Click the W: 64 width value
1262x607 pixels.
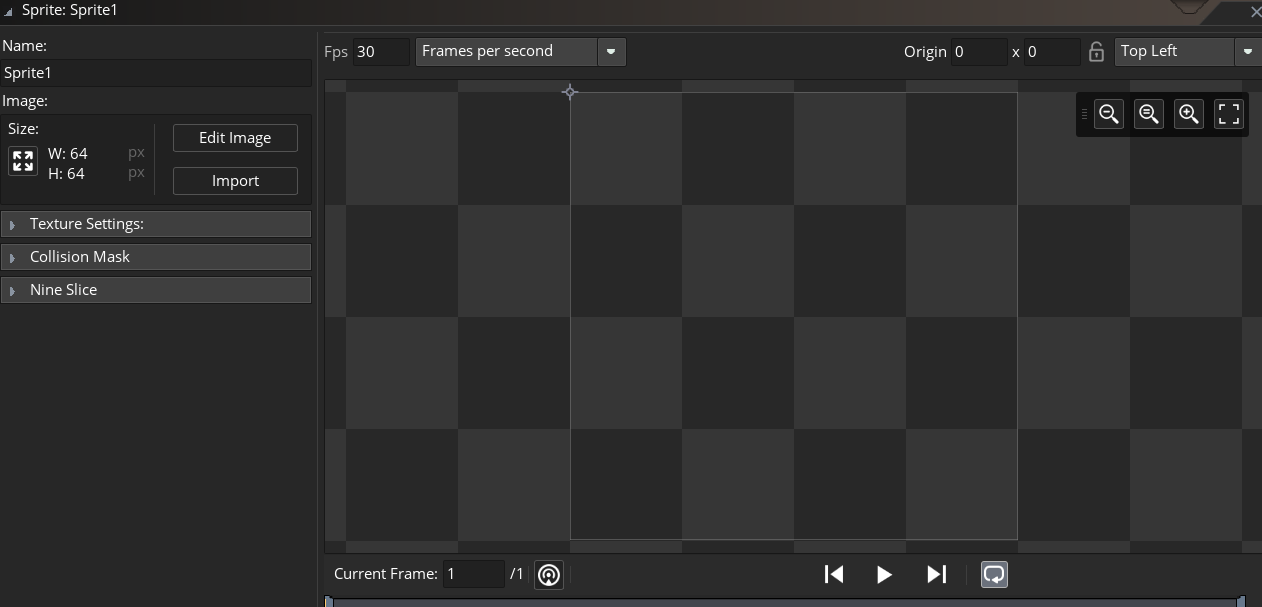point(67,153)
